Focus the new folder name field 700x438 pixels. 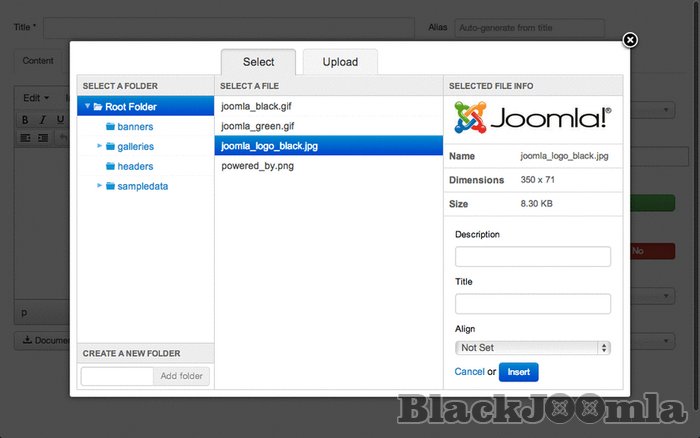click(117, 376)
